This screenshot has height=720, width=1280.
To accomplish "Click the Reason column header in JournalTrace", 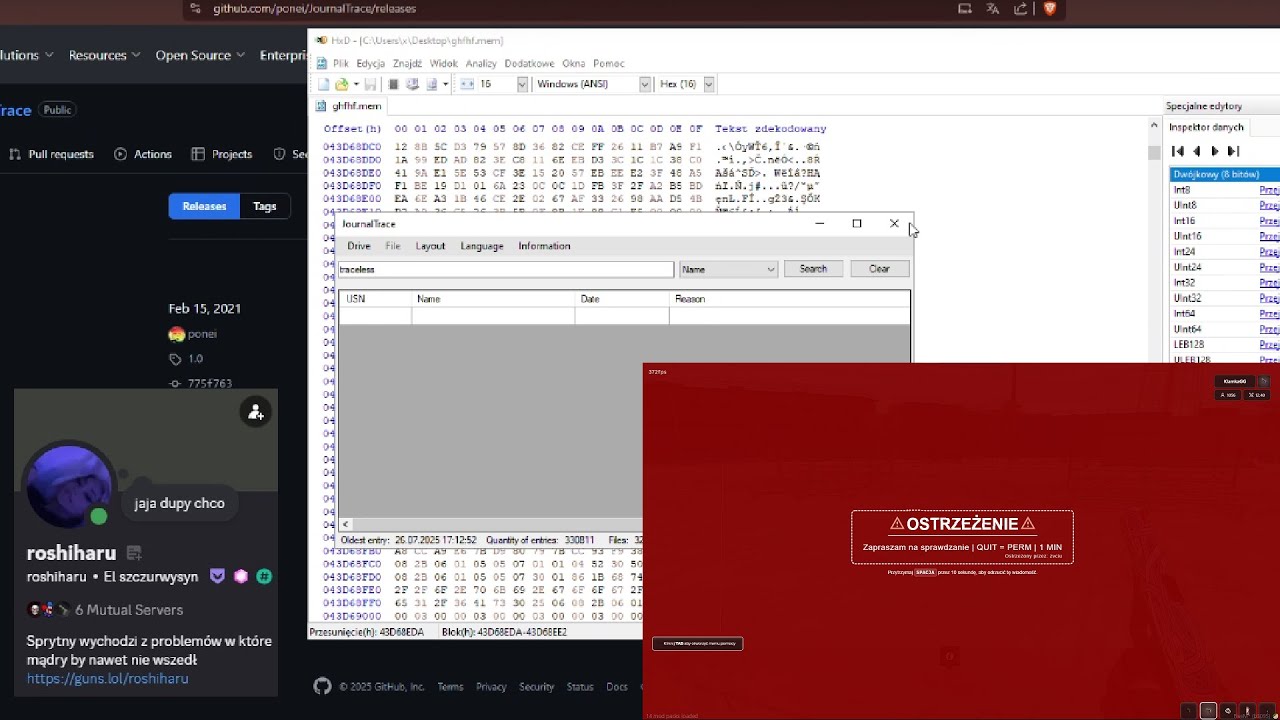I will (x=789, y=299).
